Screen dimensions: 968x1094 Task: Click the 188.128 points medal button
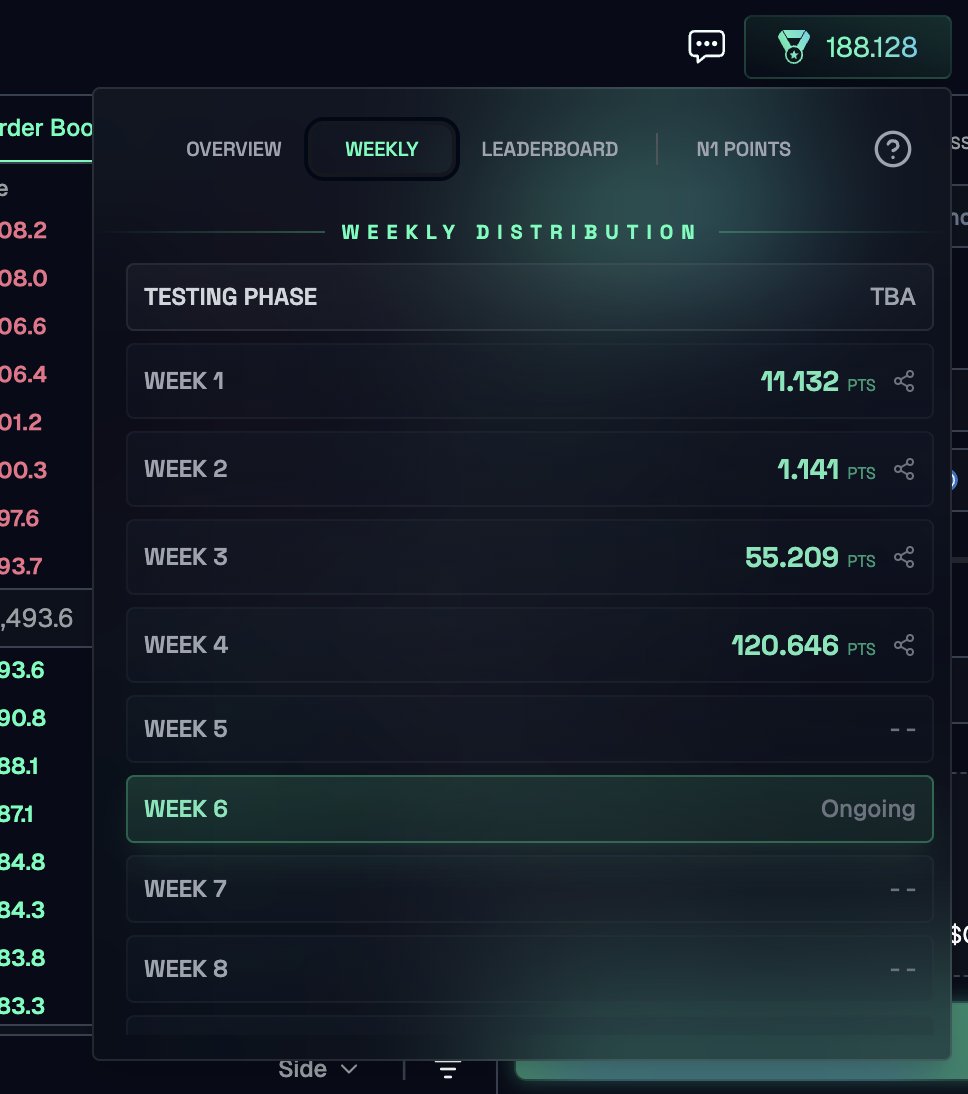click(x=847, y=47)
